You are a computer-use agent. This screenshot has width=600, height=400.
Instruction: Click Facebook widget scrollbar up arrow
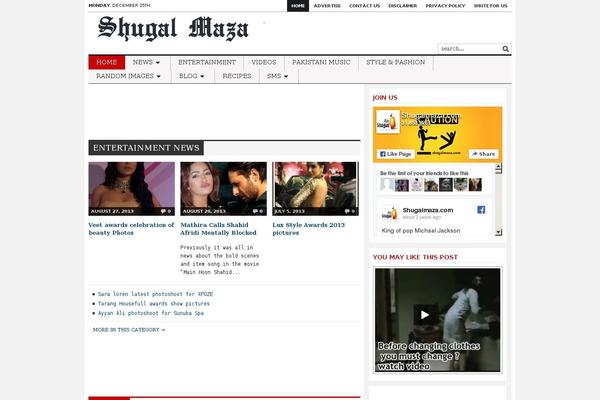coord(498,167)
